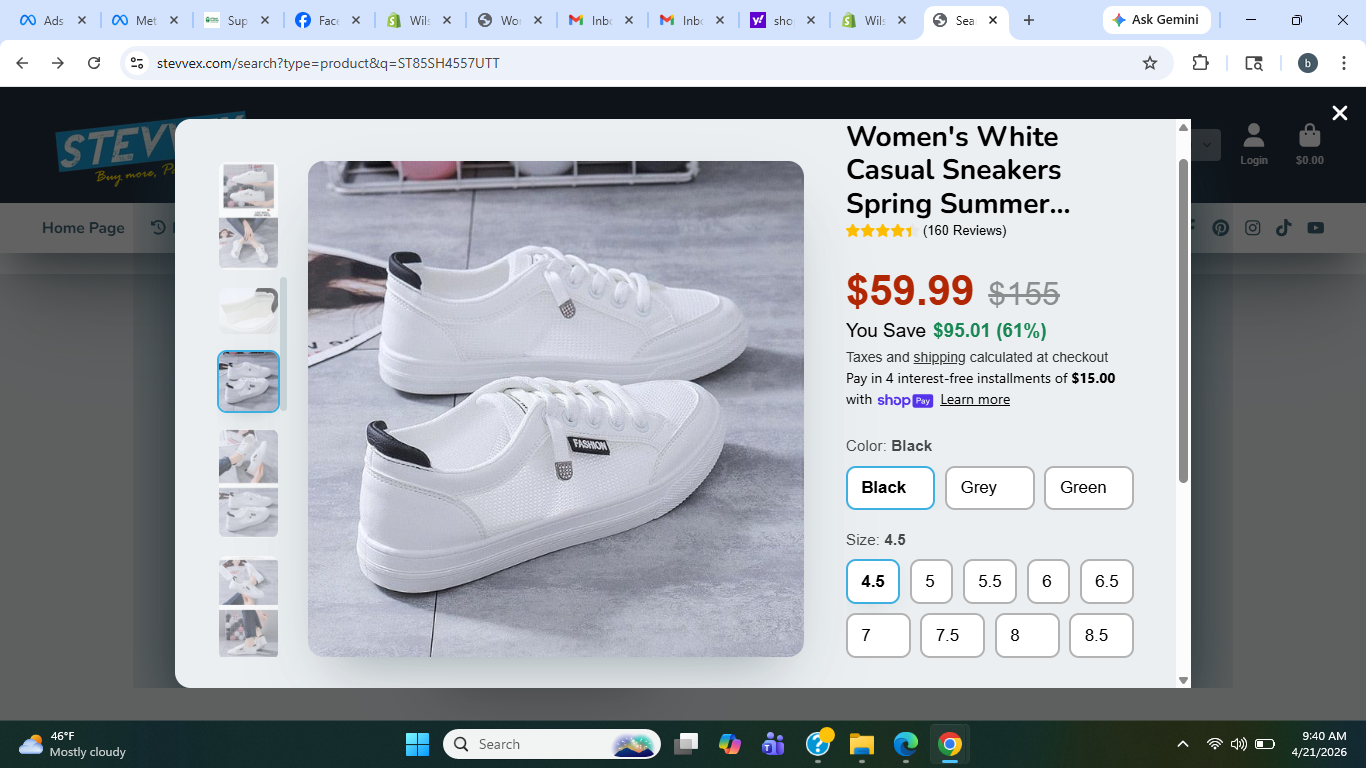Click the Pinterest icon in the site header

click(1221, 227)
